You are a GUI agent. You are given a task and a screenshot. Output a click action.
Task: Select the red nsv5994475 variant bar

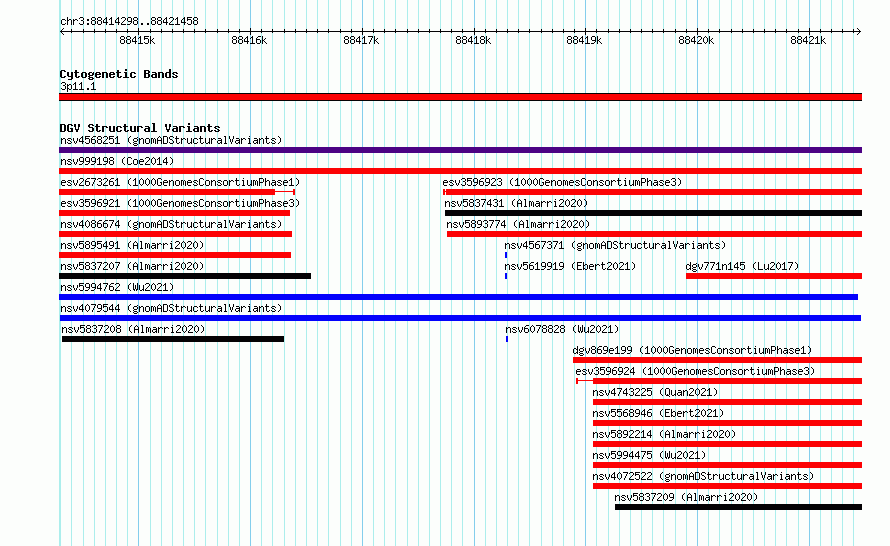pyautogui.click(x=727, y=465)
